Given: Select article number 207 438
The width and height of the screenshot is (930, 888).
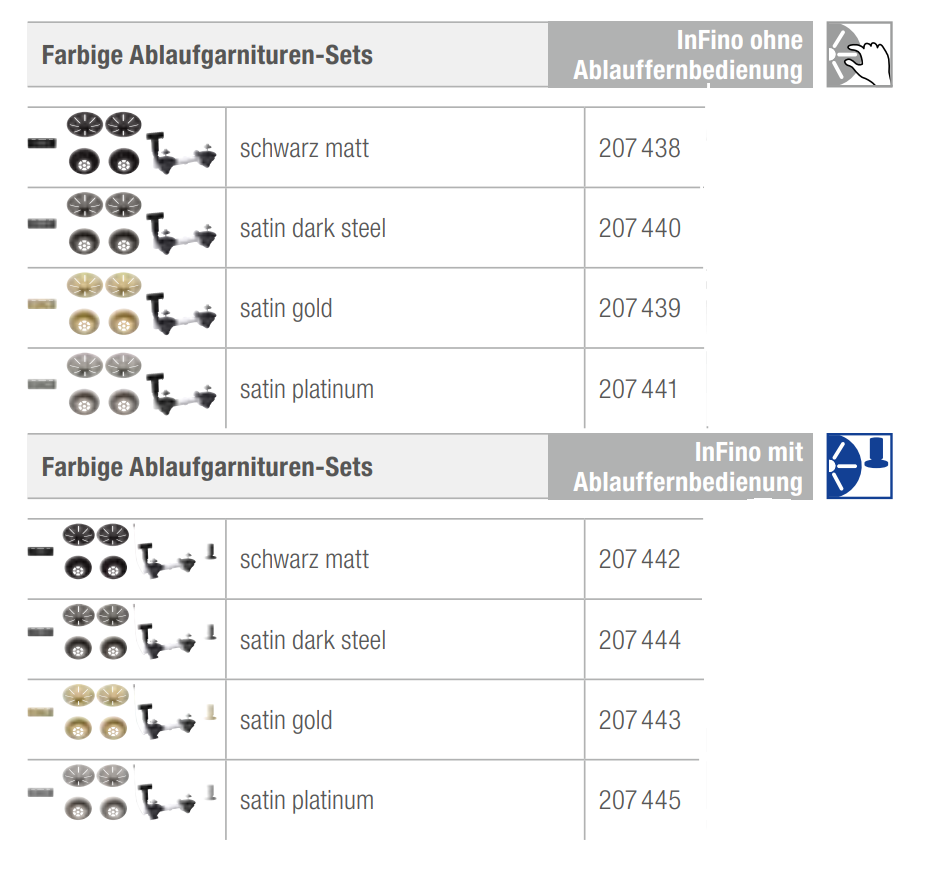Looking at the screenshot, I should click(x=639, y=149).
